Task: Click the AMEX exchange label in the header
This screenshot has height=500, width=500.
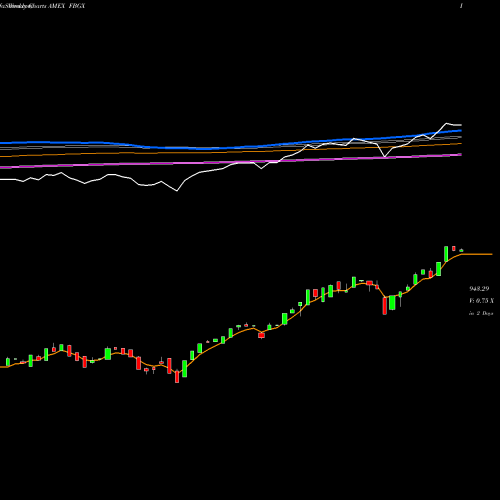Action: [x=57, y=6]
